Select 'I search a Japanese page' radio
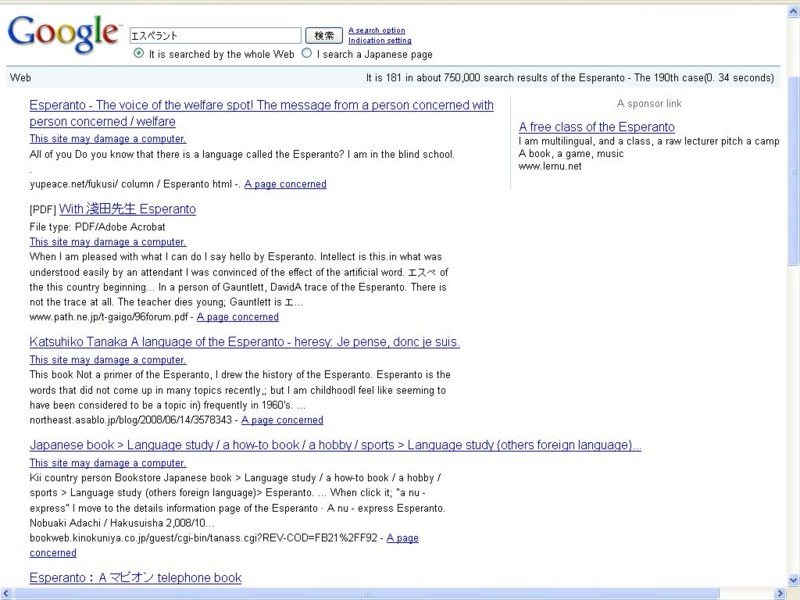The height and width of the screenshot is (600, 800). point(306,53)
